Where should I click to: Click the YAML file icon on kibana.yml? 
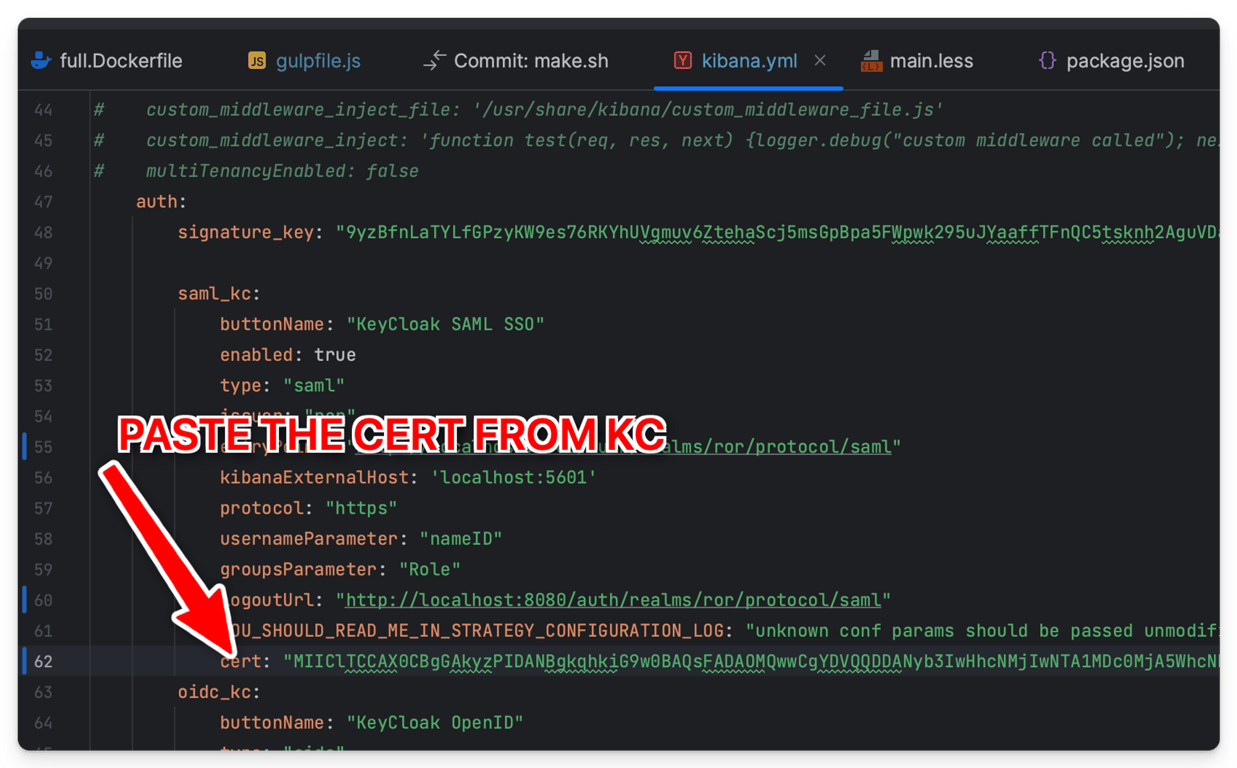click(x=682, y=61)
